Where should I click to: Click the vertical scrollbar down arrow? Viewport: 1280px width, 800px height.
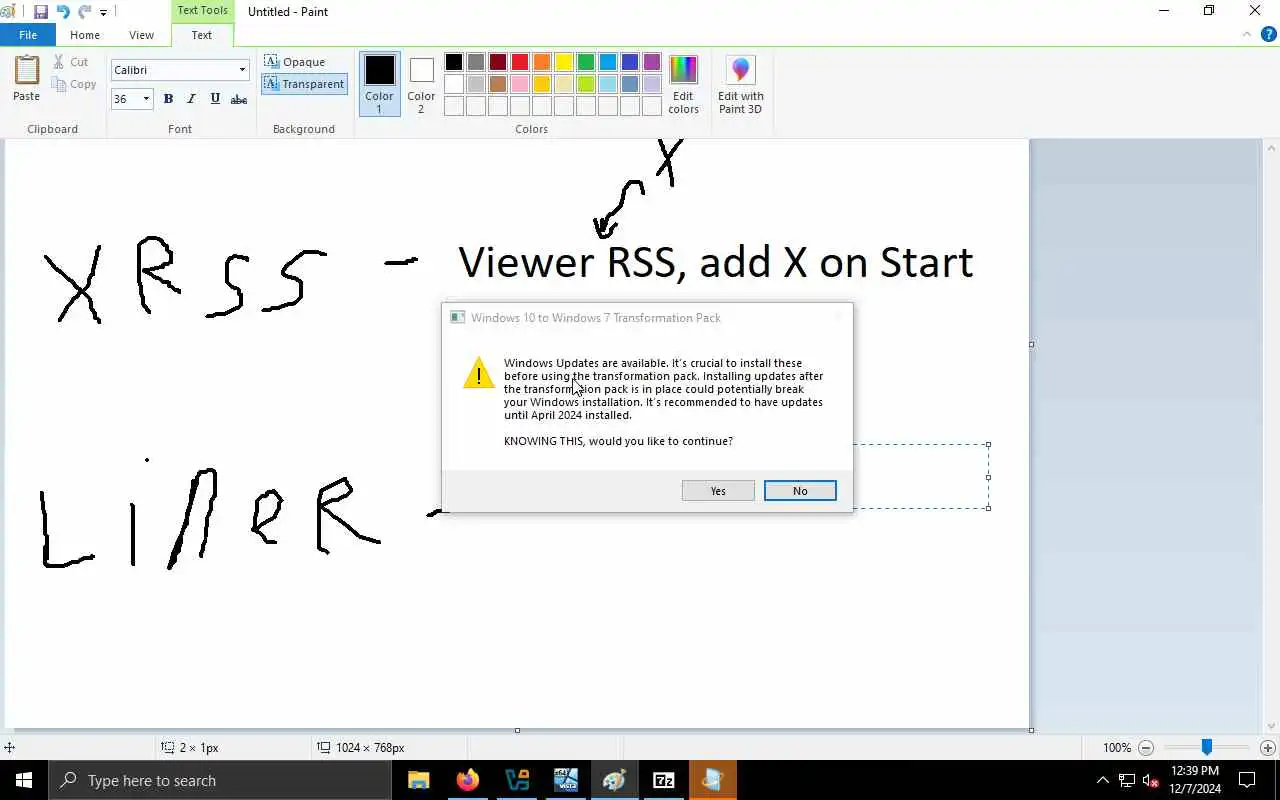click(x=1271, y=726)
